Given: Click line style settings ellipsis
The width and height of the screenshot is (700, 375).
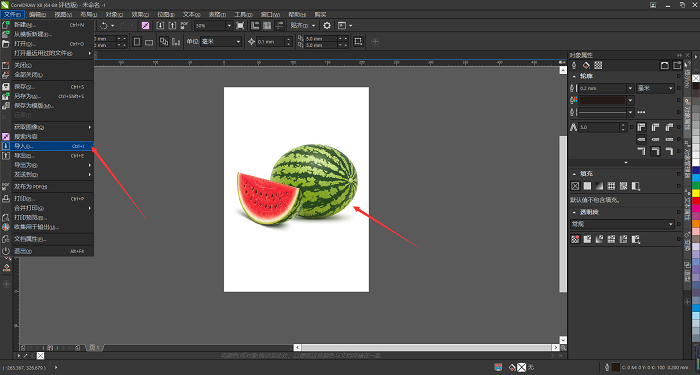Looking at the screenshot, I should coord(641,112).
